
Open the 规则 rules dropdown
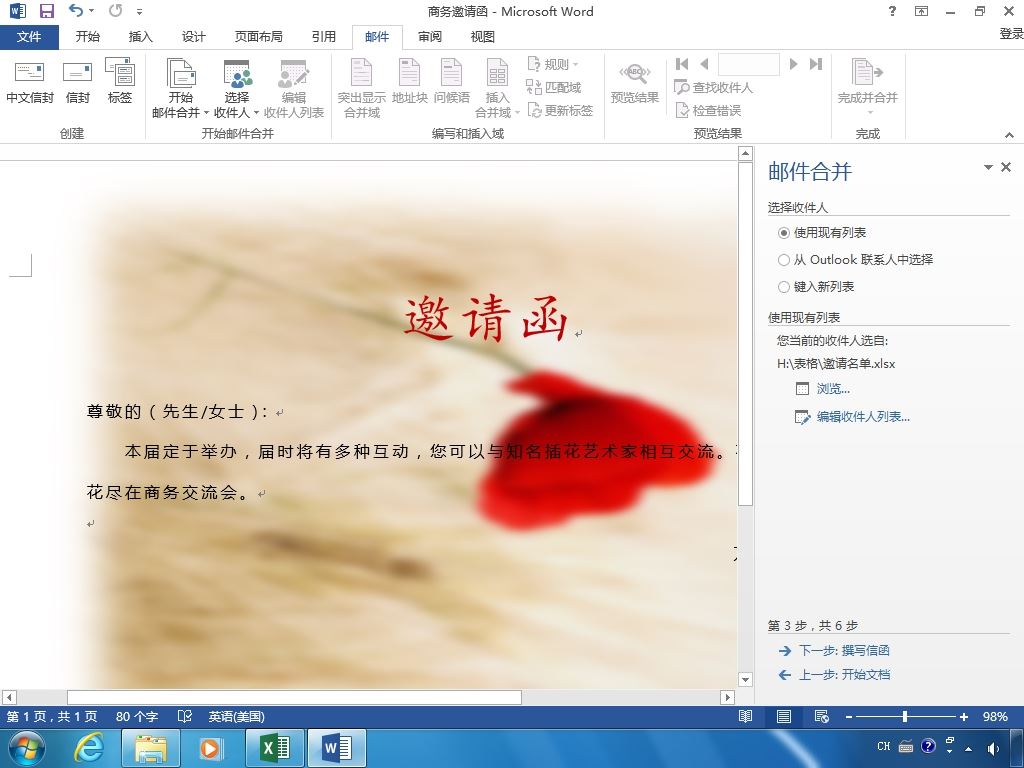point(552,64)
